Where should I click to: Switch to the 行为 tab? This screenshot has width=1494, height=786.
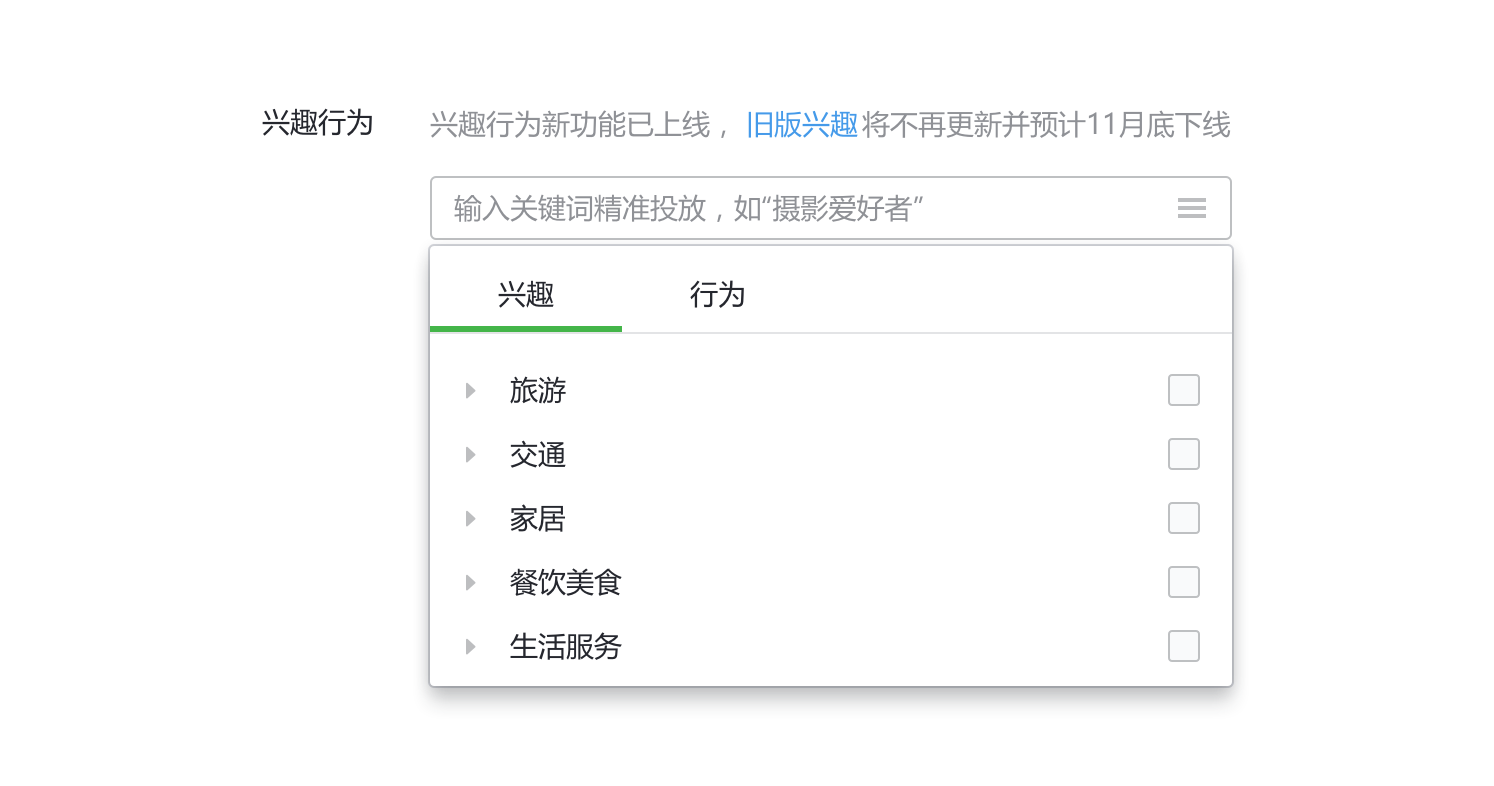tap(718, 294)
